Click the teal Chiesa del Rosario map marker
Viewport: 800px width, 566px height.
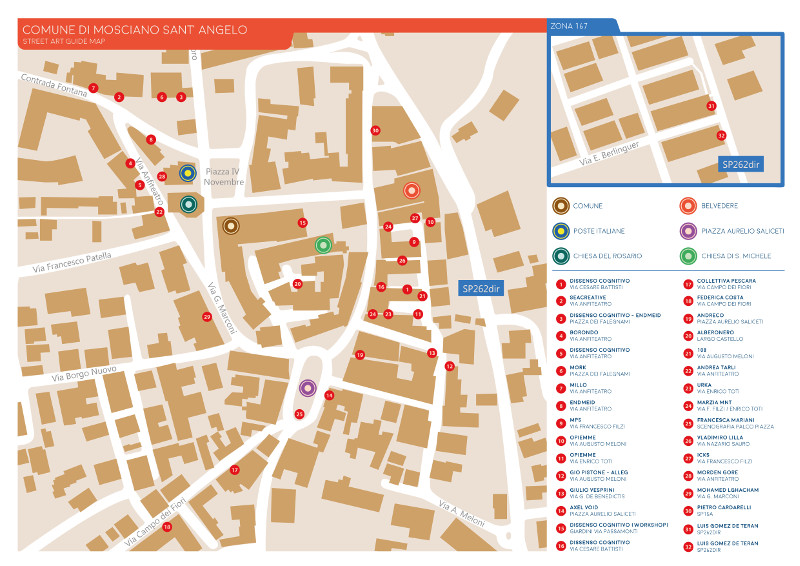(188, 204)
